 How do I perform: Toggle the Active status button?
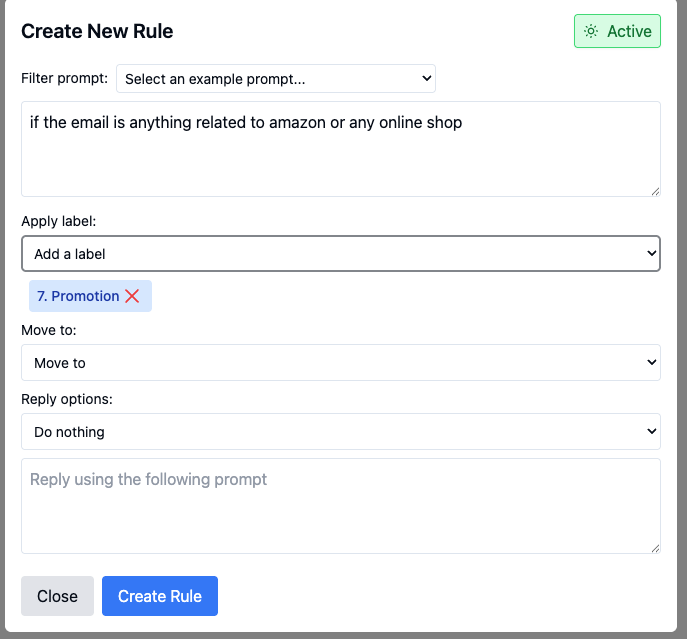click(x=617, y=31)
